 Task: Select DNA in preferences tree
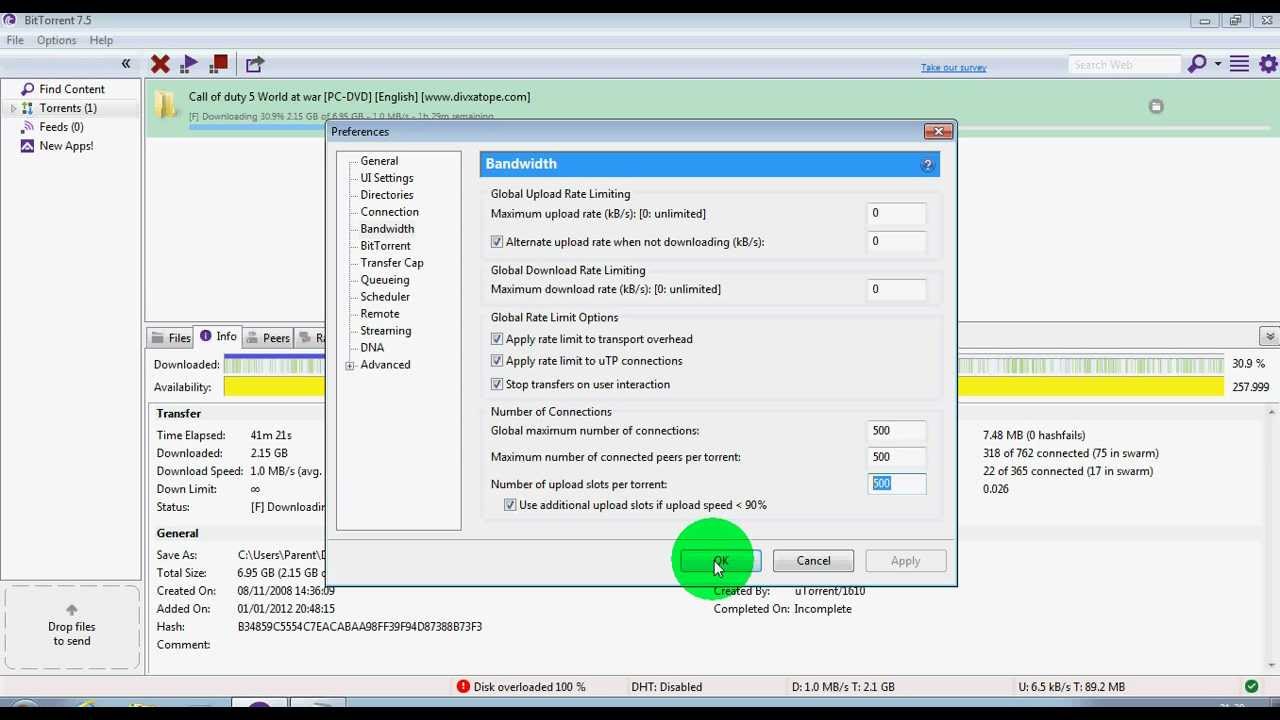coord(372,348)
